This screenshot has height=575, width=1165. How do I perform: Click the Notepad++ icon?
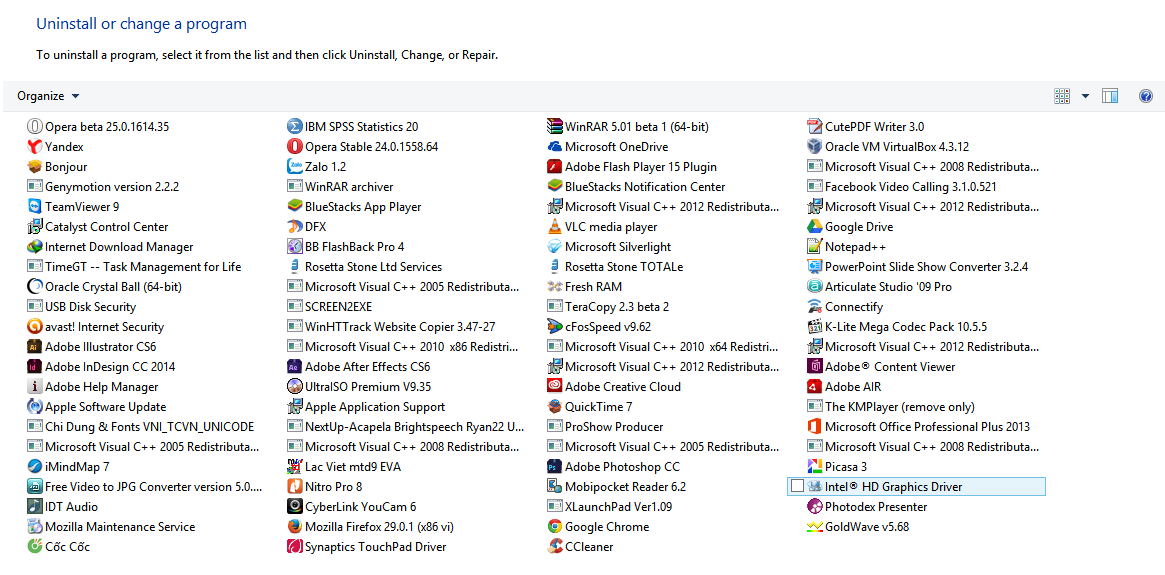[x=814, y=247]
